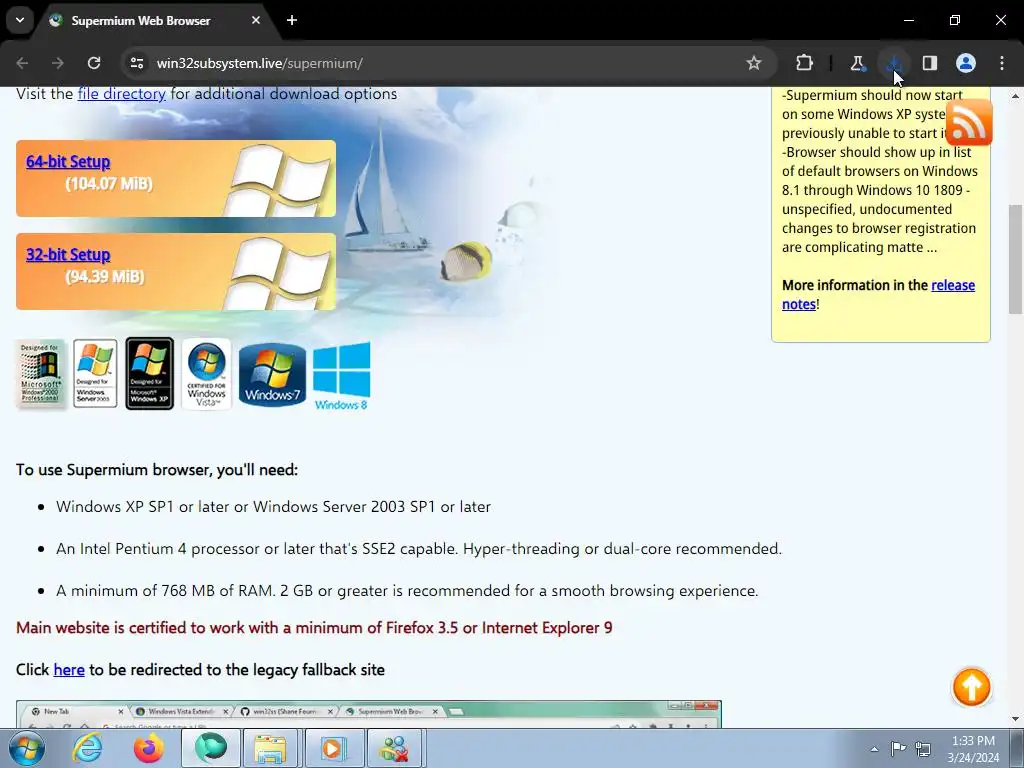Click the Designed for Windows XP badge
1024x768 pixels.
point(150,374)
